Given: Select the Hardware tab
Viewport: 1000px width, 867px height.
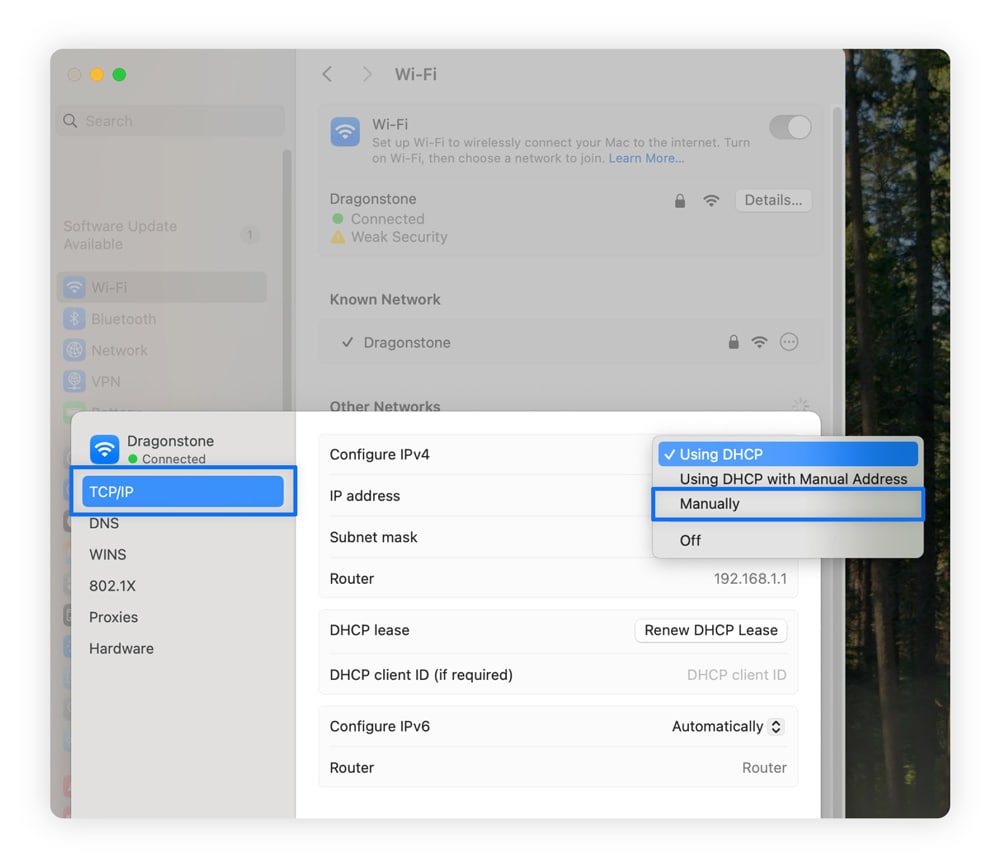Looking at the screenshot, I should [121, 648].
